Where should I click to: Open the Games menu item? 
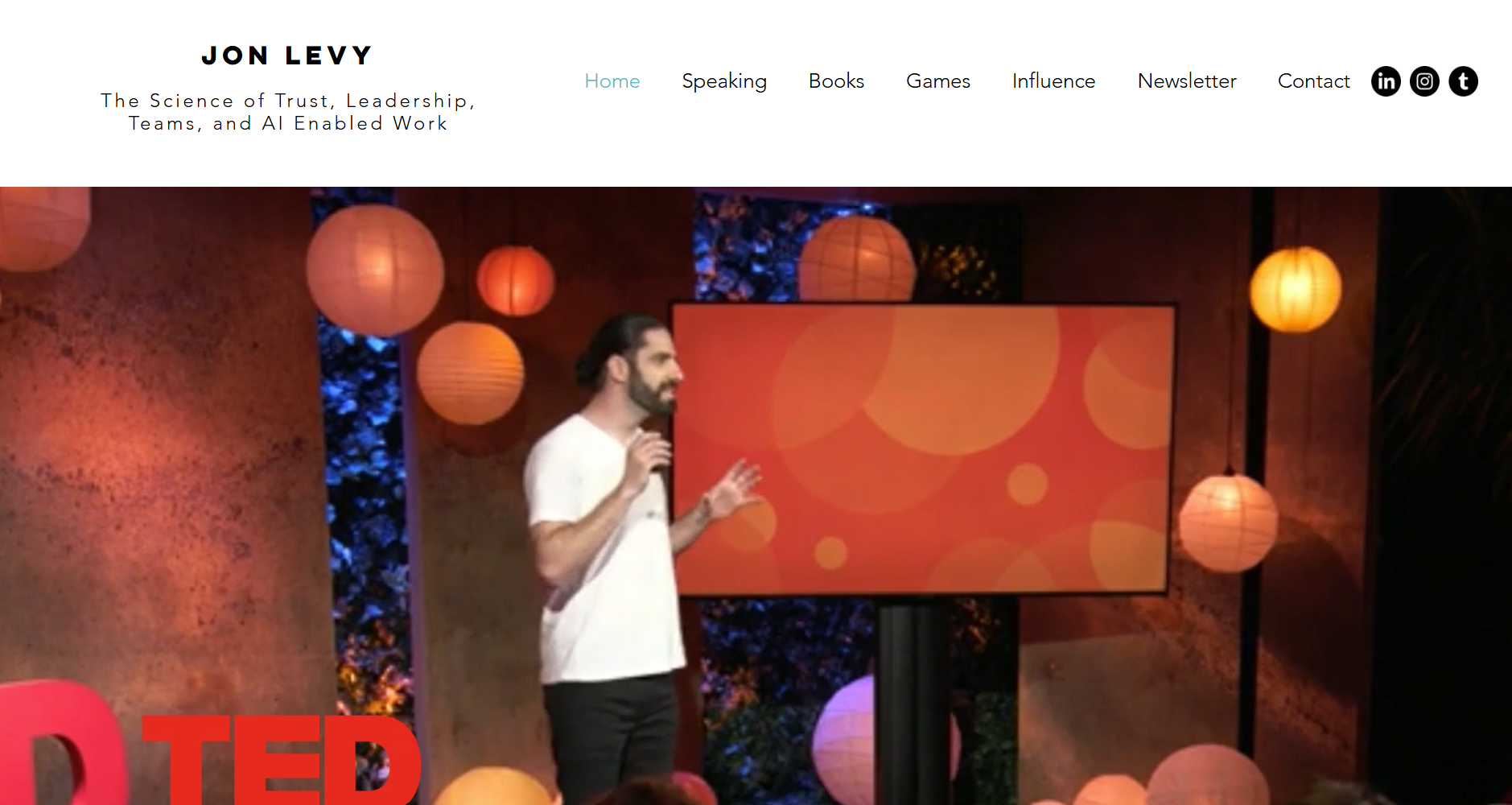[938, 81]
